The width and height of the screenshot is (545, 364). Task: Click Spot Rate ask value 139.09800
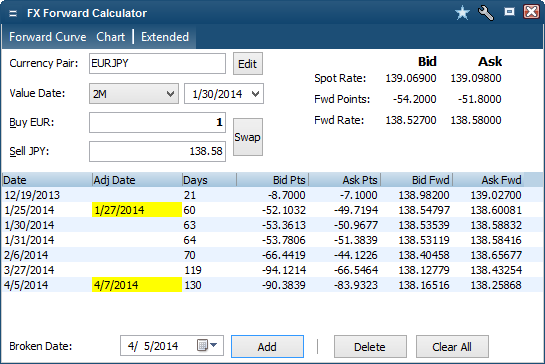tap(476, 78)
